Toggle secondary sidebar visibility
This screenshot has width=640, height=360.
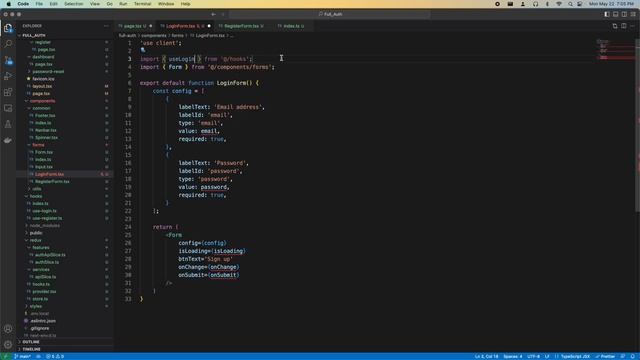coord(624,14)
